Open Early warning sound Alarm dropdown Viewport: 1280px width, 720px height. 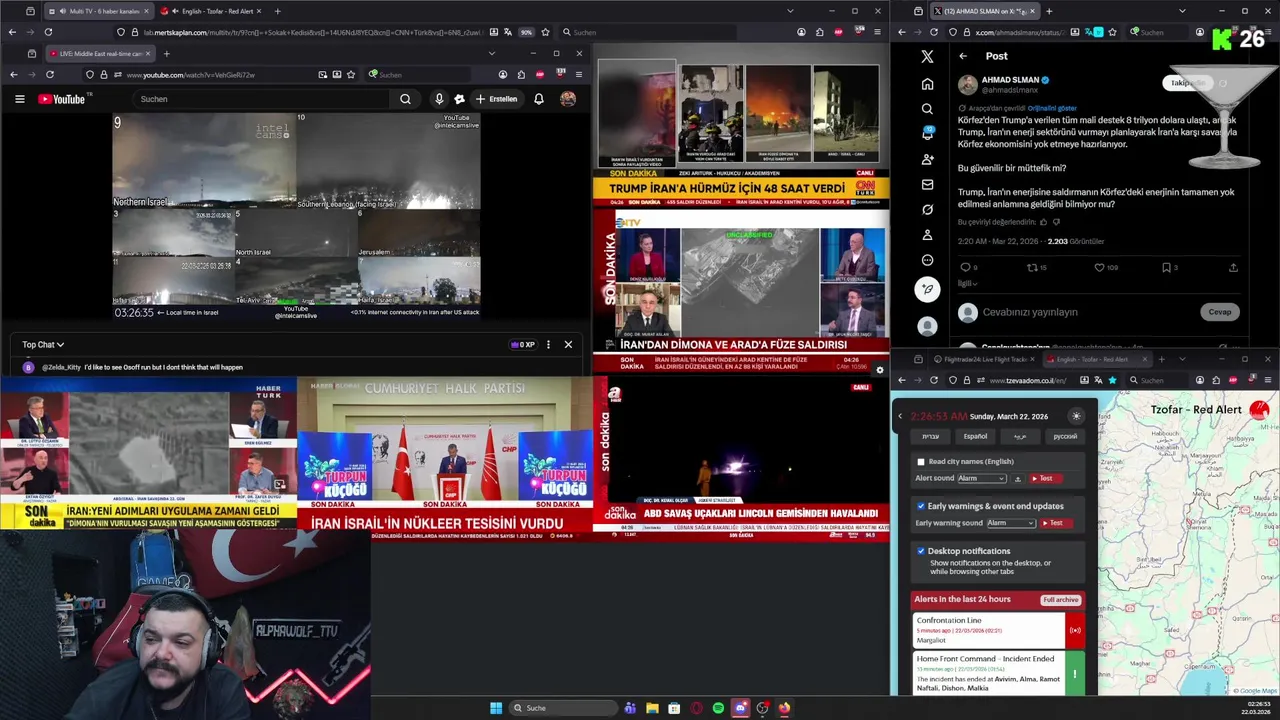[x=1010, y=523]
